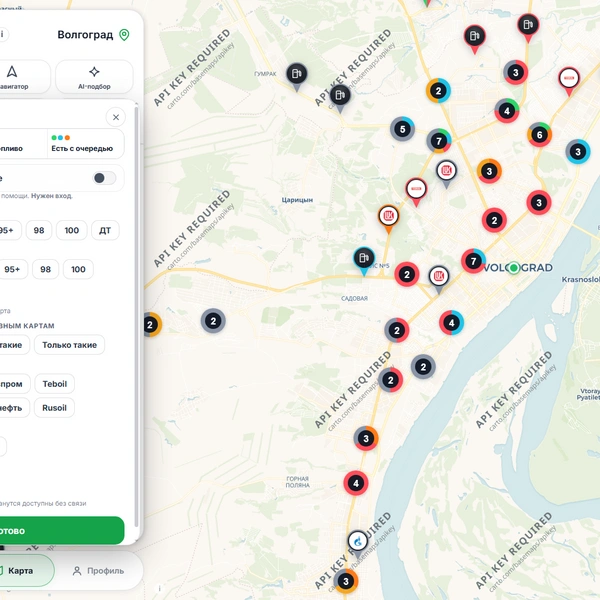Open the 4 cluster with green ring segment
This screenshot has width=600, height=600.
507,111
